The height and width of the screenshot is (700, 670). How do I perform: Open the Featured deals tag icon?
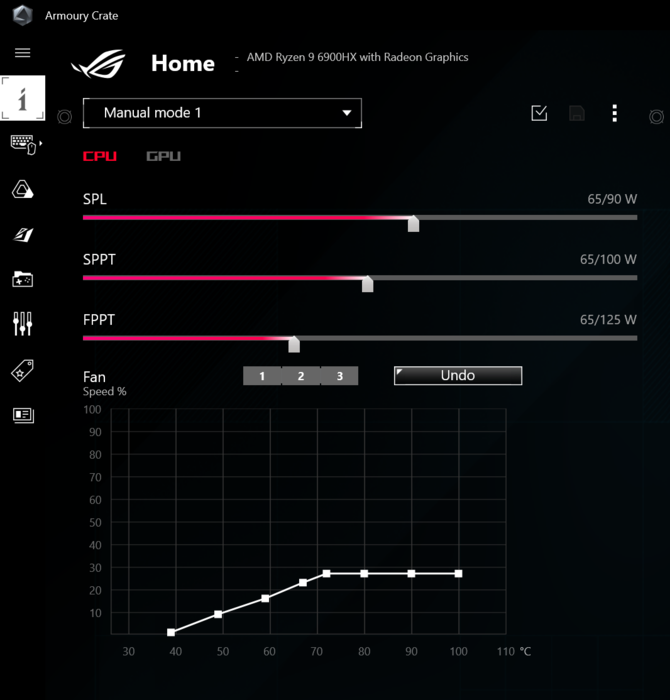(x=23, y=371)
